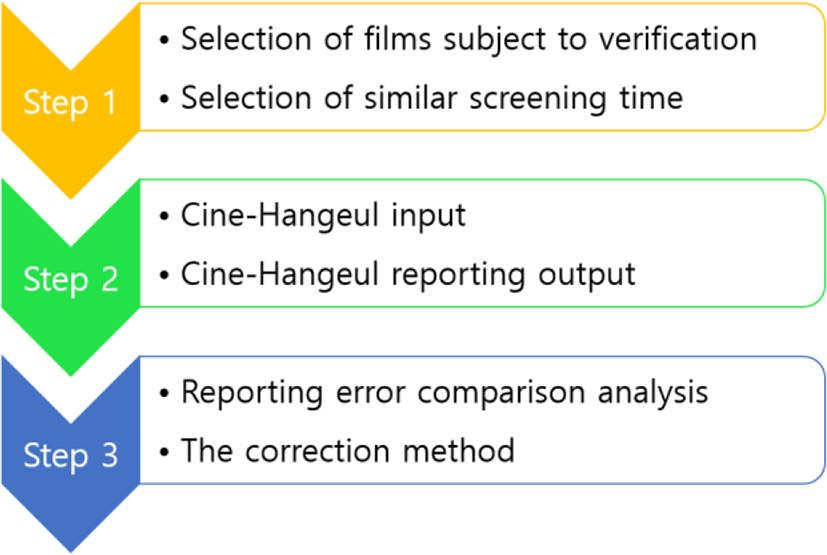Click the blue-bordered Step 3 content box

pos(482,420)
